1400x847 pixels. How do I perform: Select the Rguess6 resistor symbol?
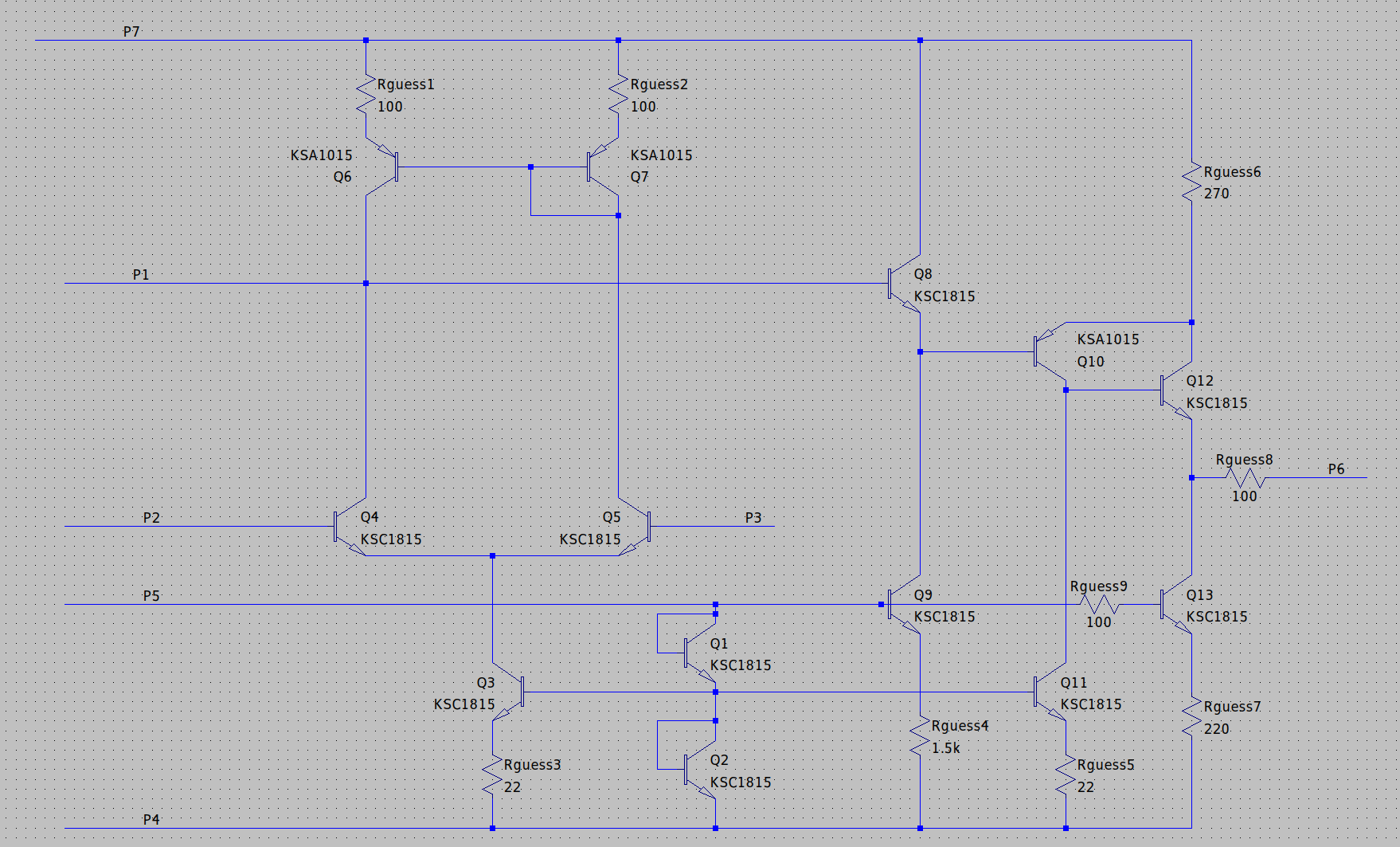tap(1191, 182)
